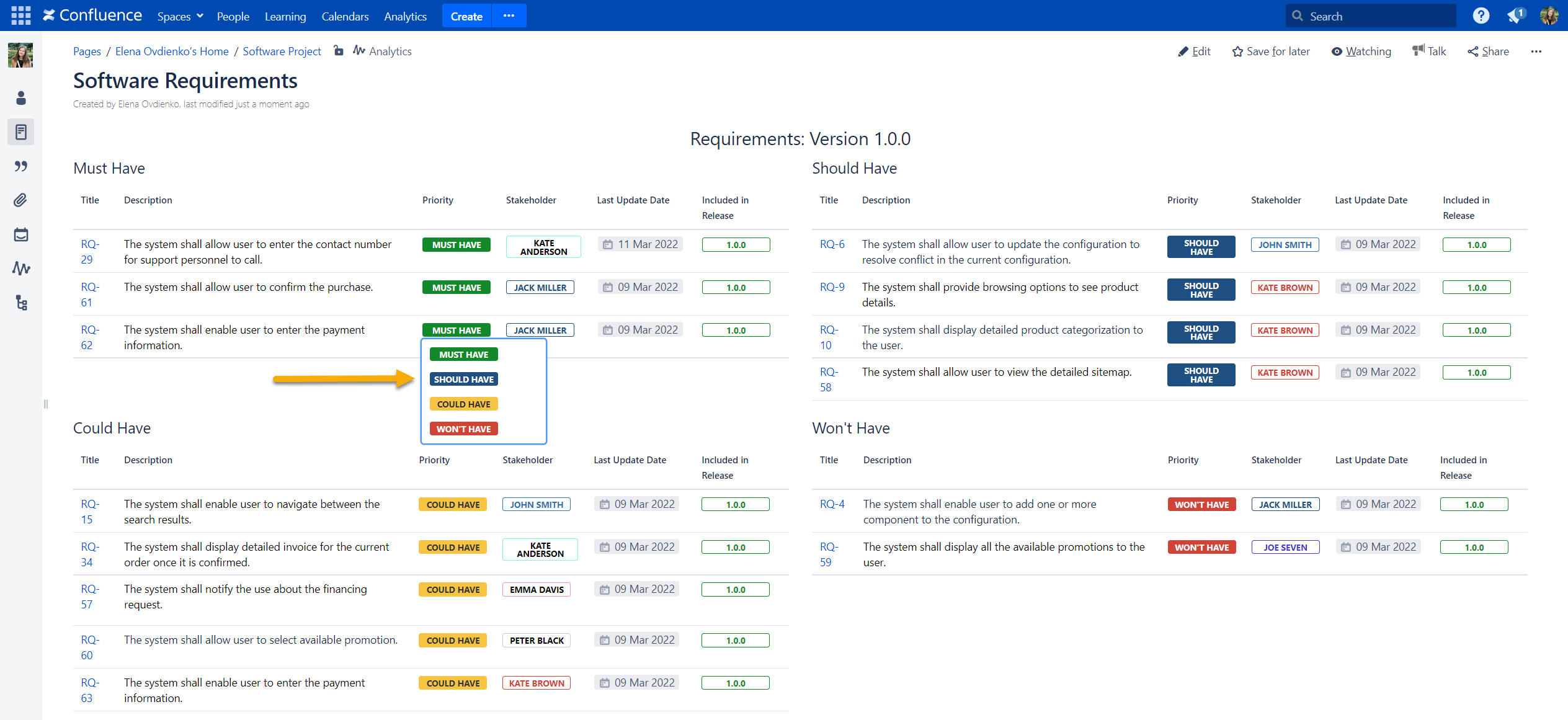1568x720 pixels.
Task: Open sidebar analytics wave icon
Action: pos(20,269)
